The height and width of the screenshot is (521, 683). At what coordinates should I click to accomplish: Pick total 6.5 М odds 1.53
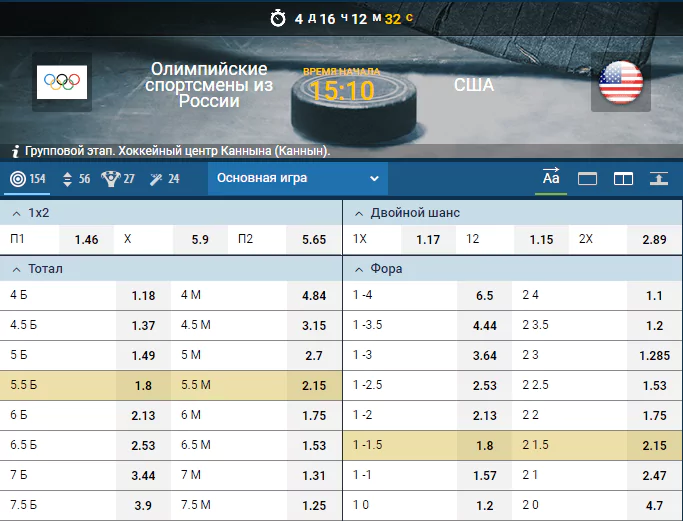click(314, 446)
